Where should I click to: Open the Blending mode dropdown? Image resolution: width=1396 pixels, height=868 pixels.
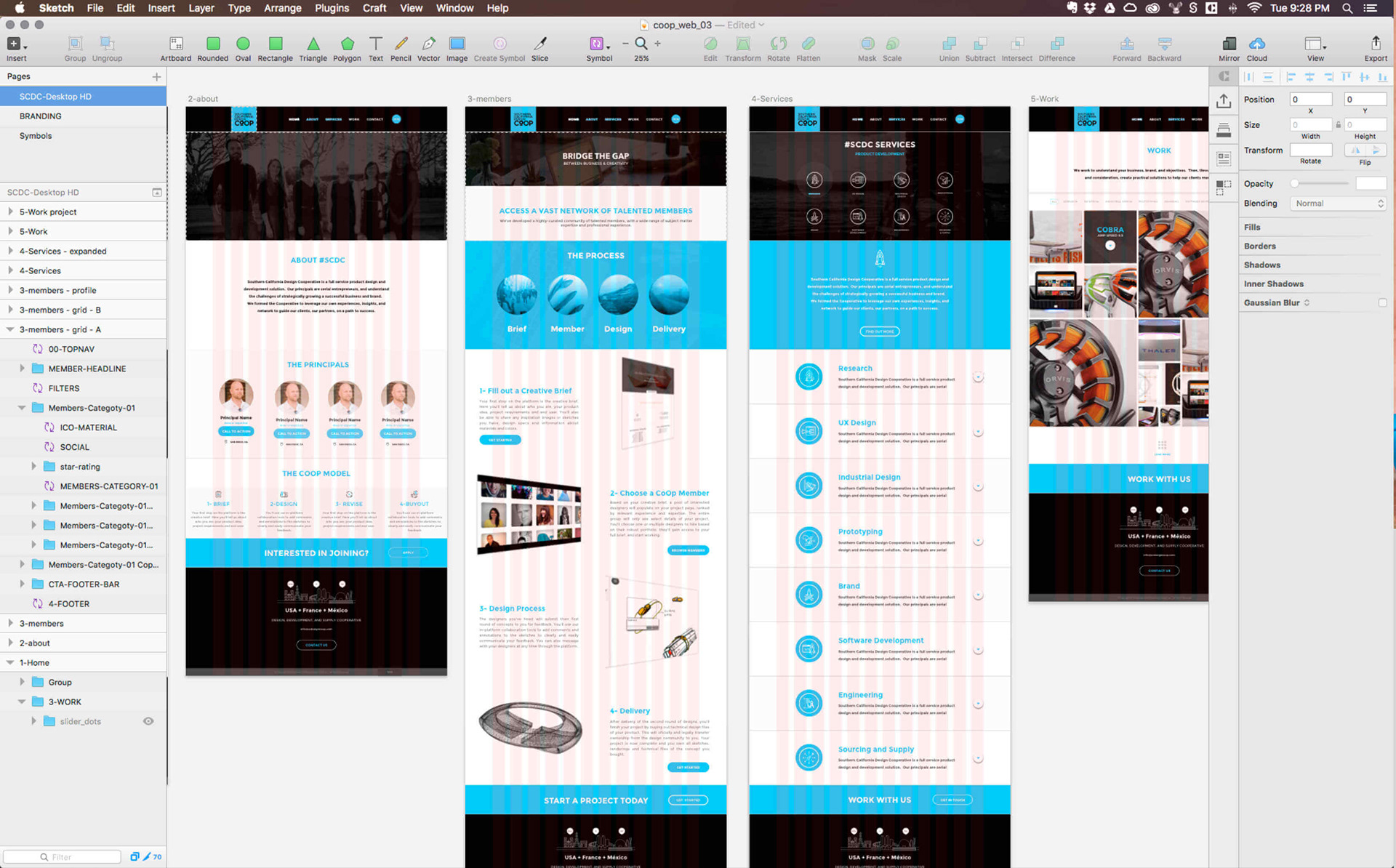click(1339, 204)
